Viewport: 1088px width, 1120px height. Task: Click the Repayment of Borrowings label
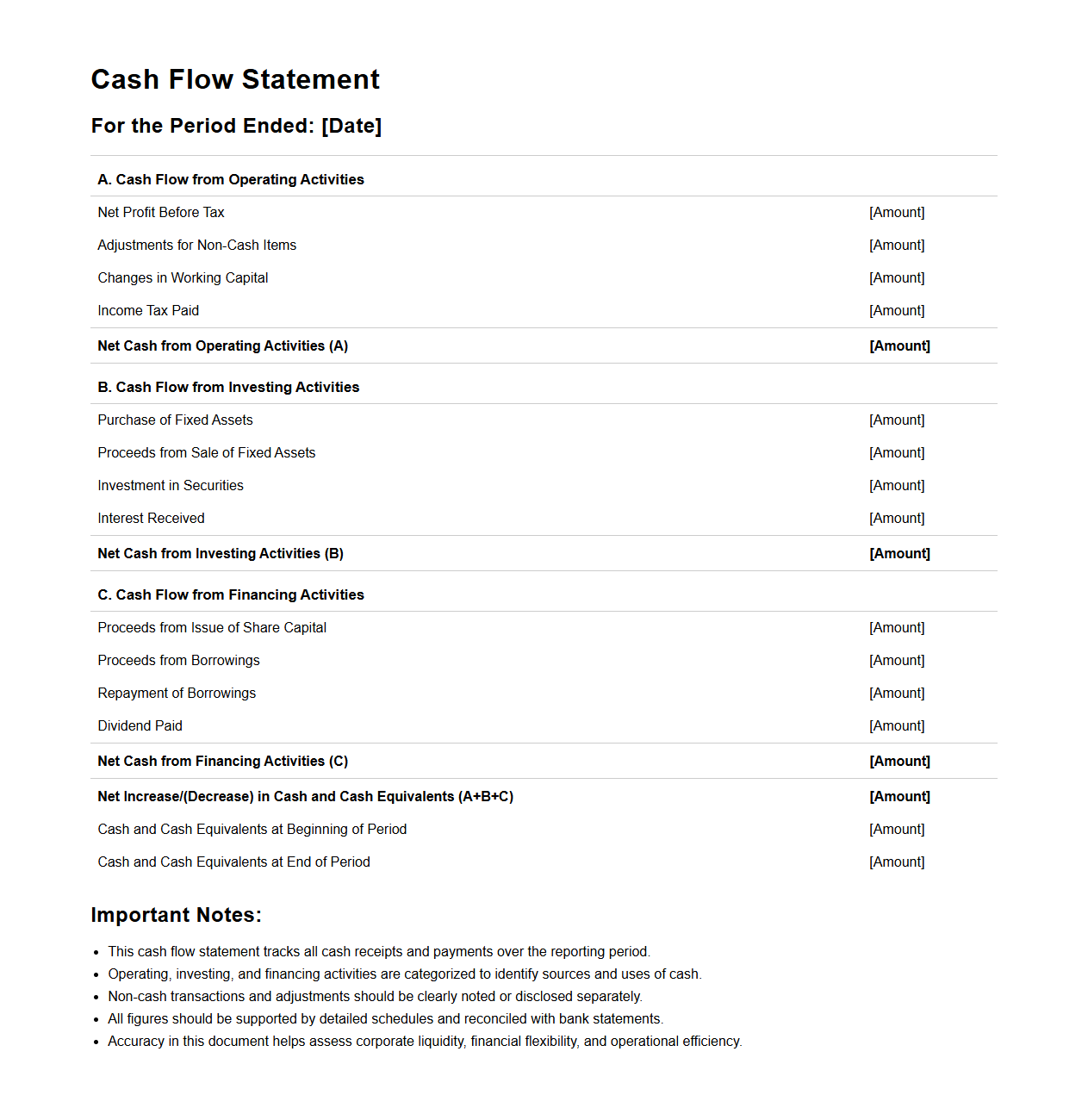[177, 693]
